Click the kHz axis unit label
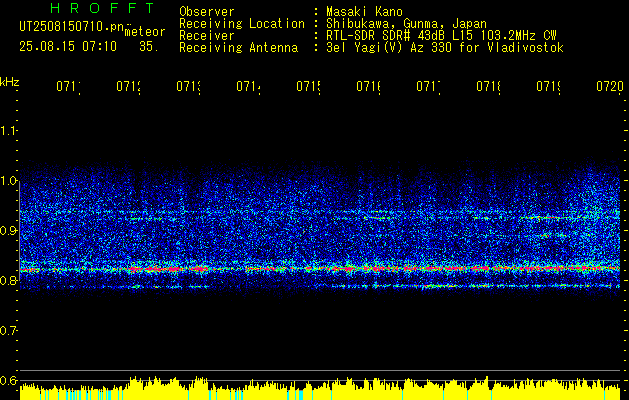The image size is (629, 400). pos(9,82)
